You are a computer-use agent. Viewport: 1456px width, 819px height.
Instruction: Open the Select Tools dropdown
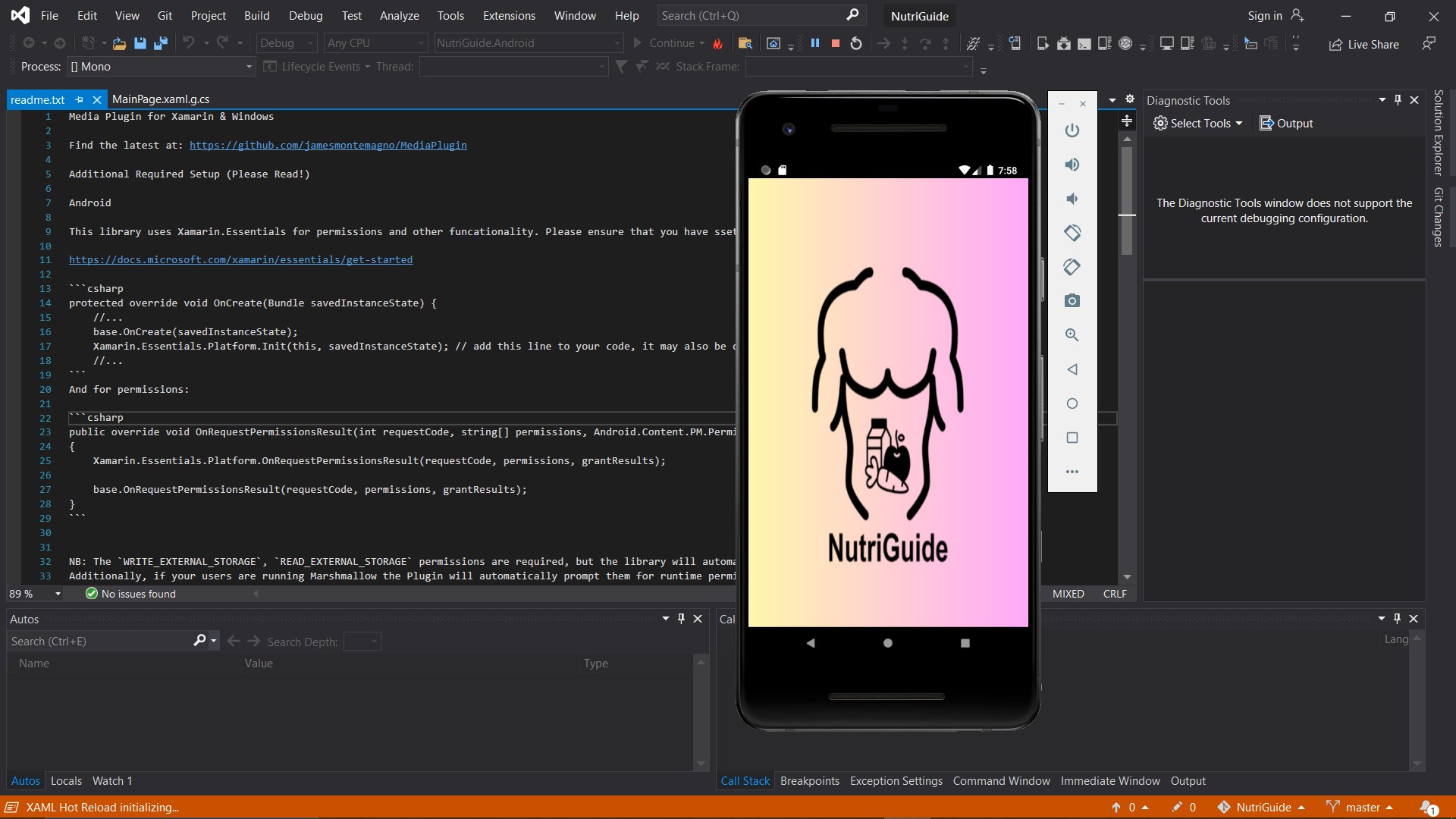[1197, 124]
